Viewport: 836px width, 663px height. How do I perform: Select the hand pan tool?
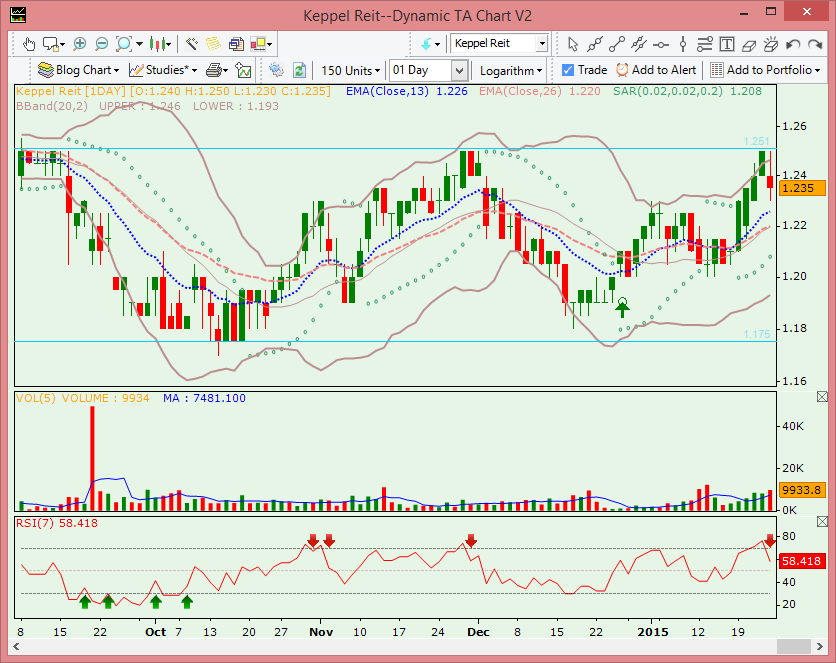click(x=29, y=44)
